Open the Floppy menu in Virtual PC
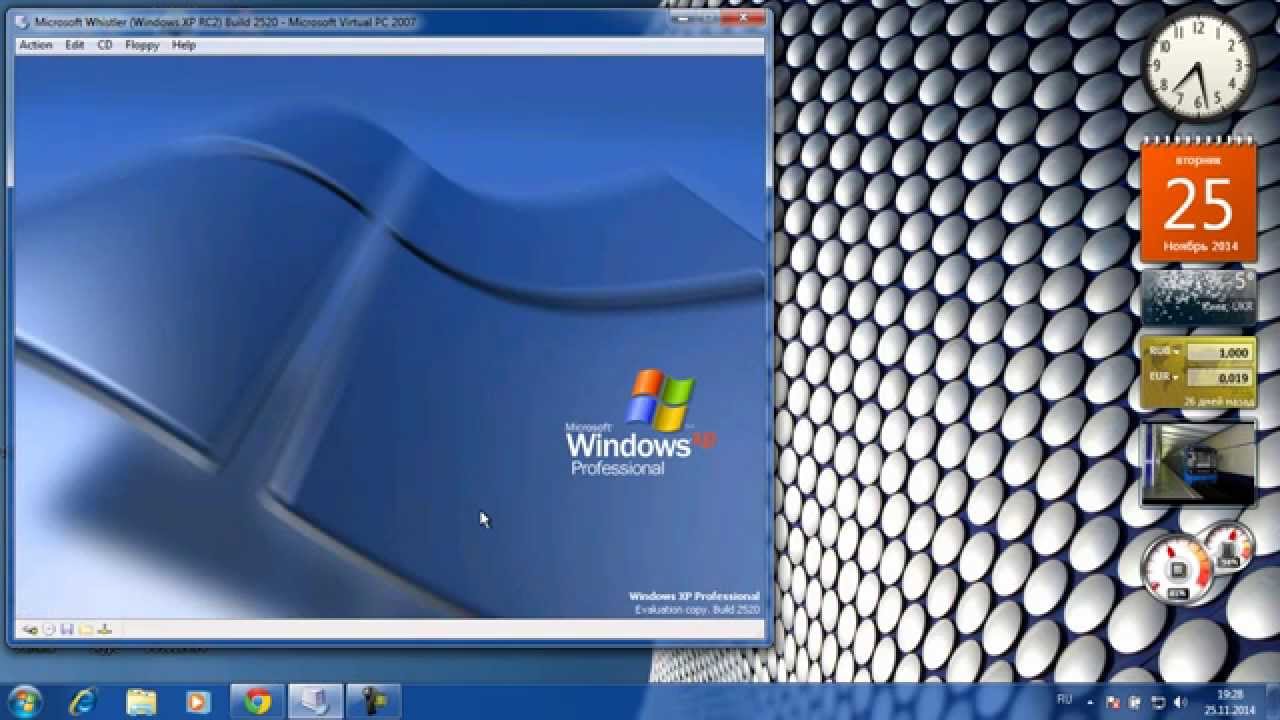This screenshot has height=720, width=1280. click(x=142, y=45)
